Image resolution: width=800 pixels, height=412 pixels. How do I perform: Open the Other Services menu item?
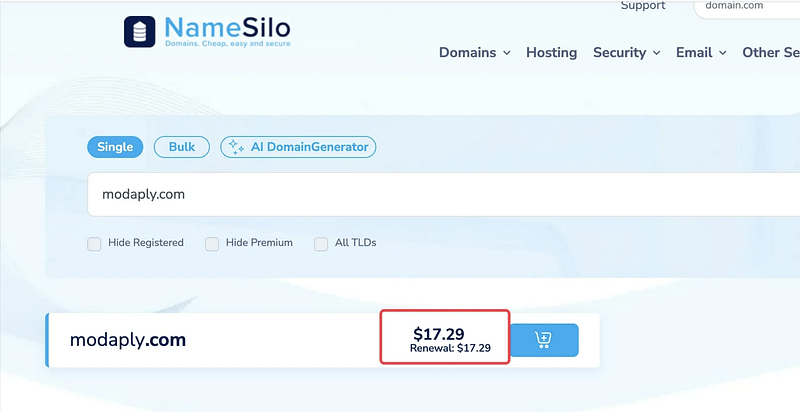(770, 53)
